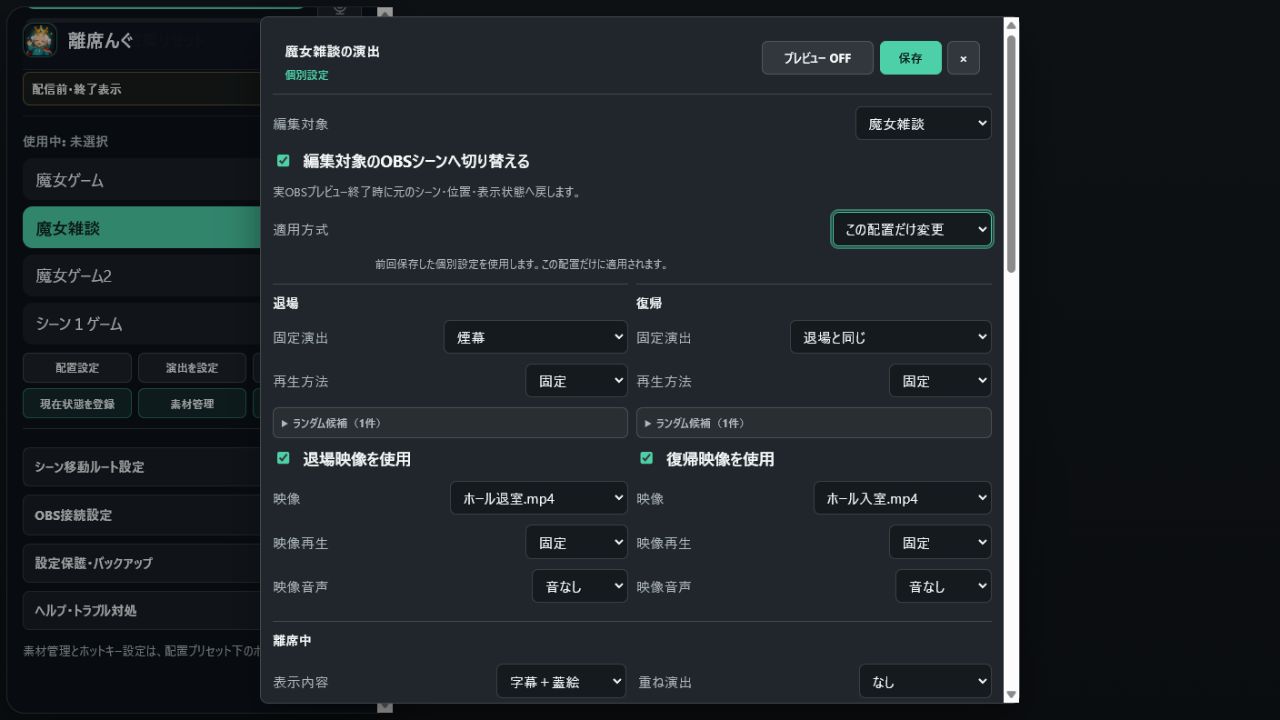Open 表示内容 dropdown showing 字幕＋蓋絵
The height and width of the screenshot is (720, 1280).
click(x=561, y=681)
